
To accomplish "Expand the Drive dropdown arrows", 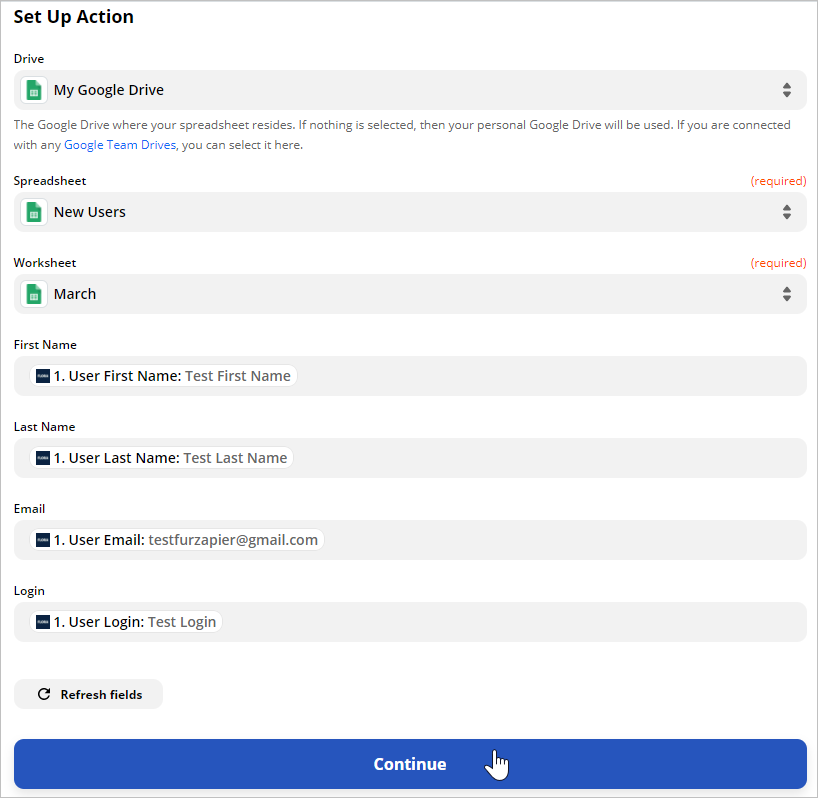I will point(787,90).
